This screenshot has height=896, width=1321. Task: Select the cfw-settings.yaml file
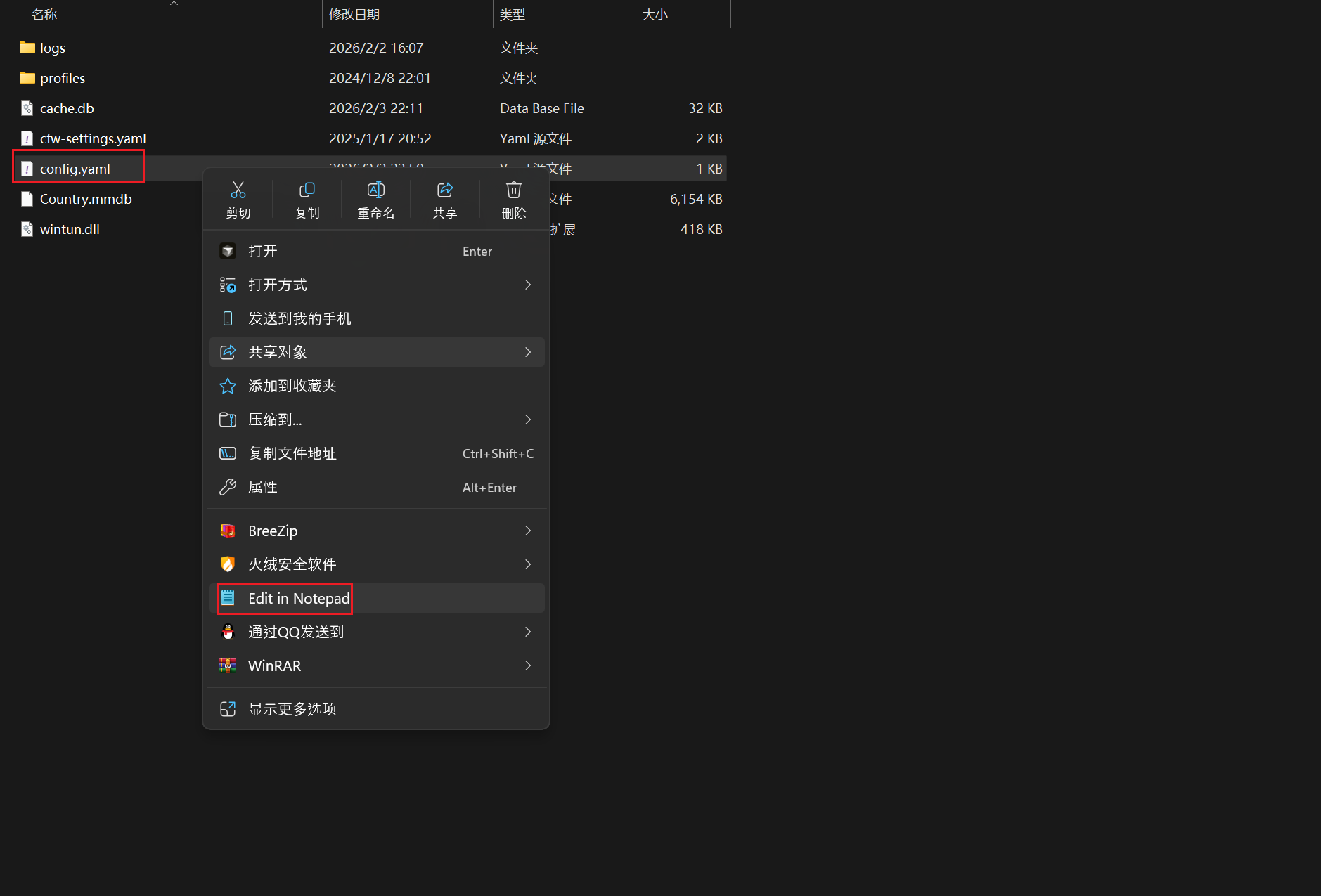[x=93, y=138]
